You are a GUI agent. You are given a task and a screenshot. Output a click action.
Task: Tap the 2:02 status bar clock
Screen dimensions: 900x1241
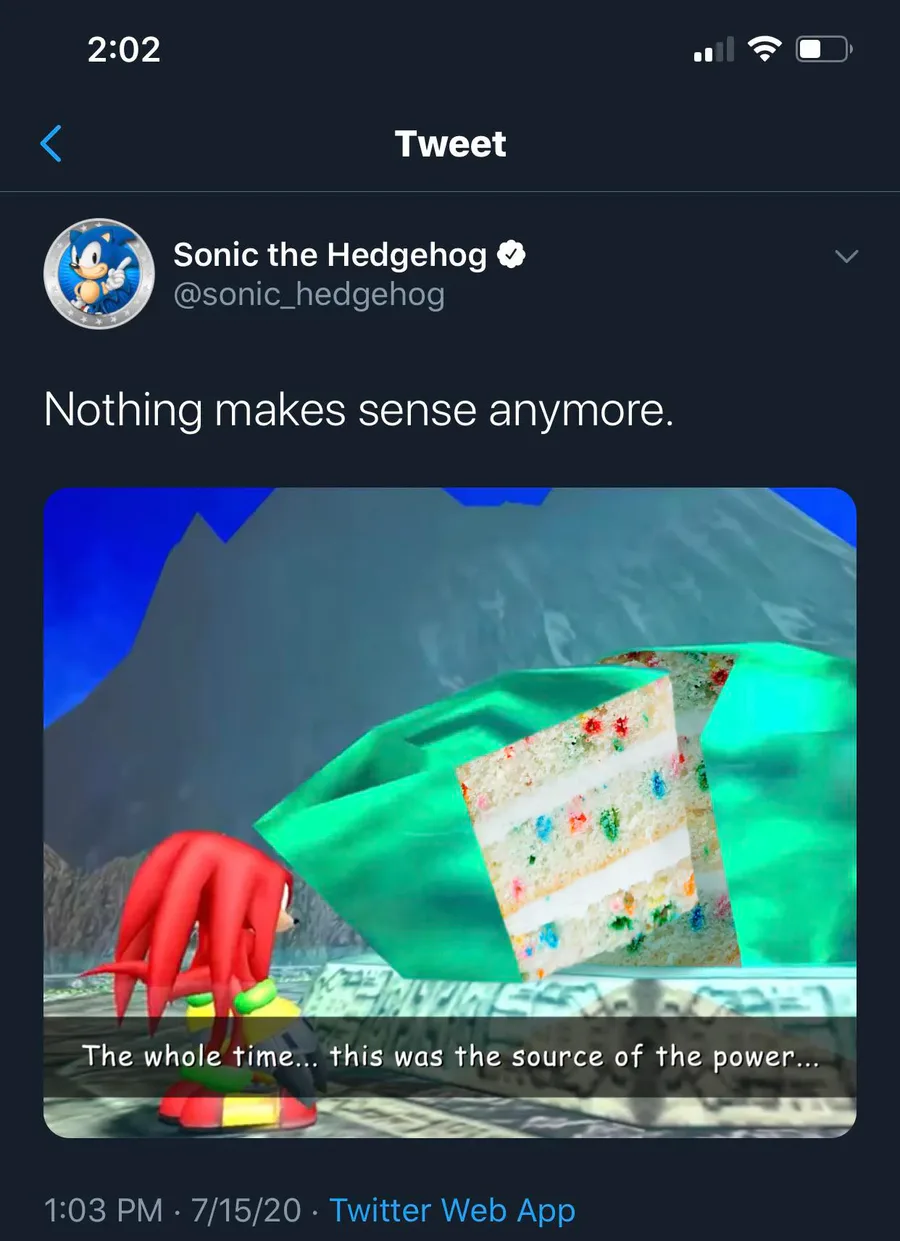click(124, 49)
